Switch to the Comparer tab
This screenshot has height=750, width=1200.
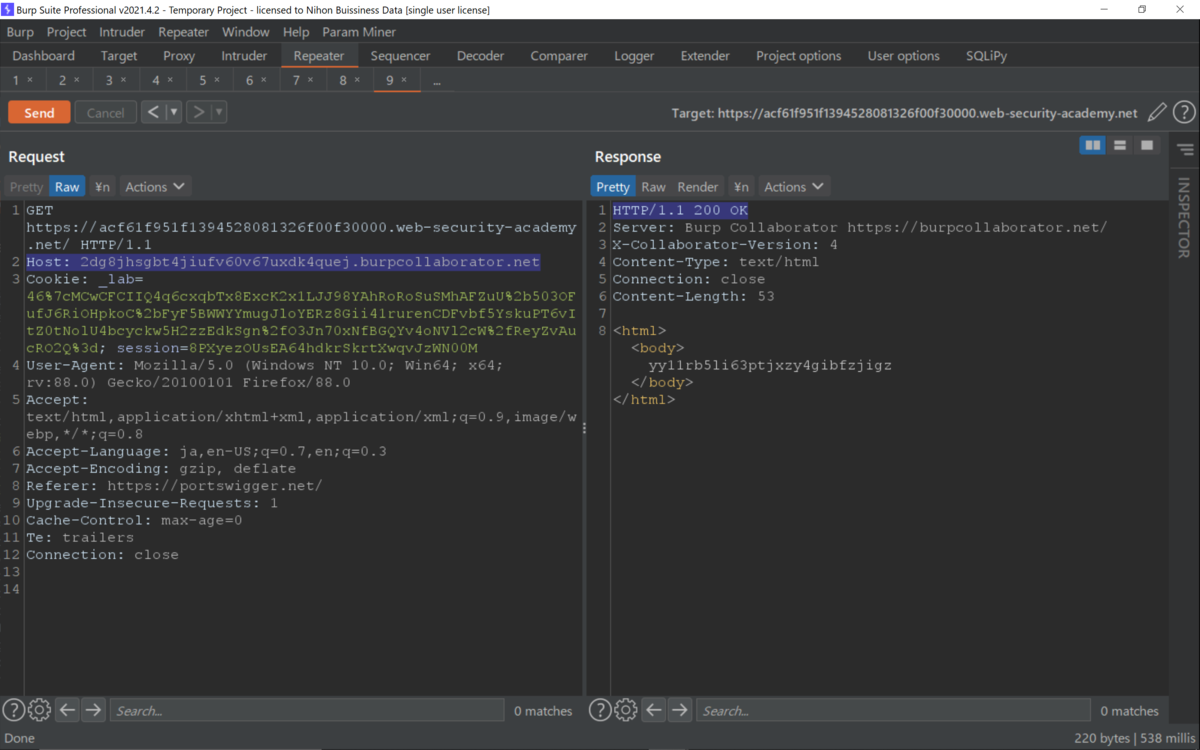557,56
